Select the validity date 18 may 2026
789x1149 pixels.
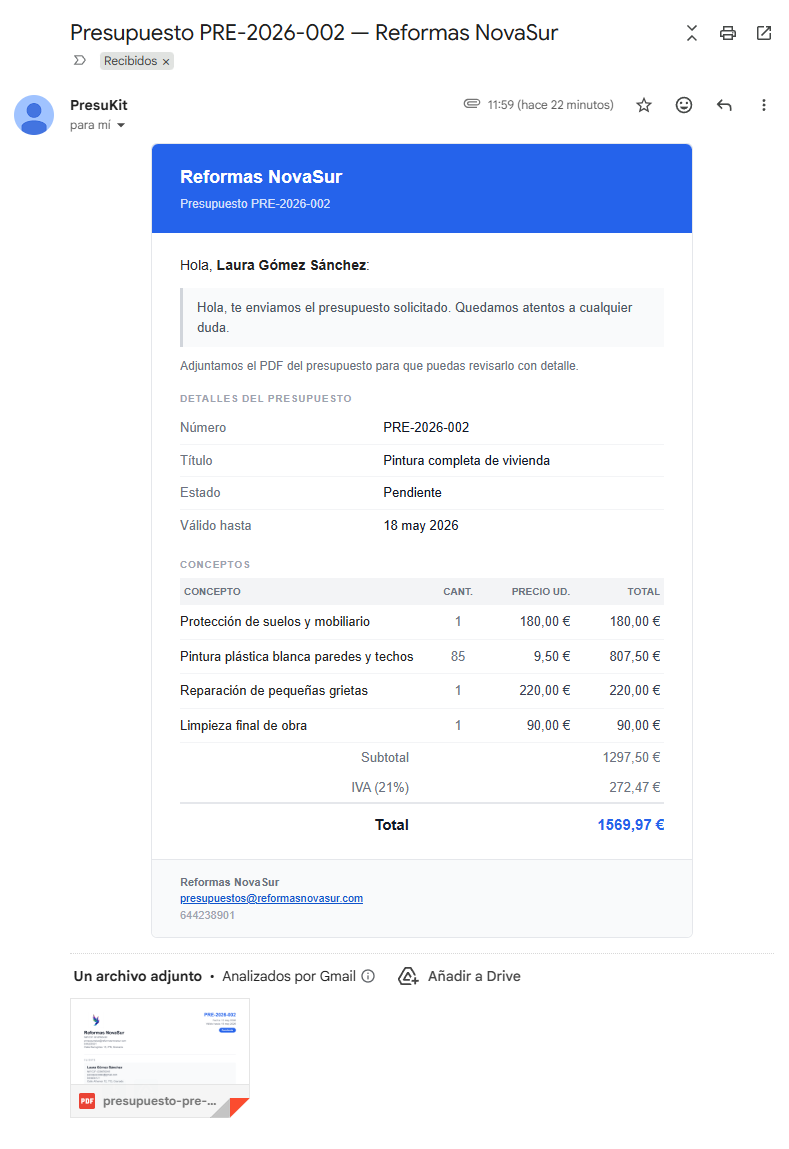pos(421,525)
